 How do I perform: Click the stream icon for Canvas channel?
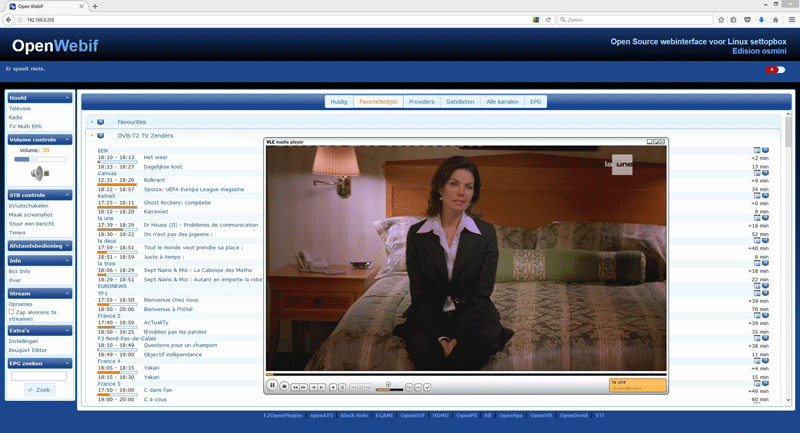coord(765,173)
